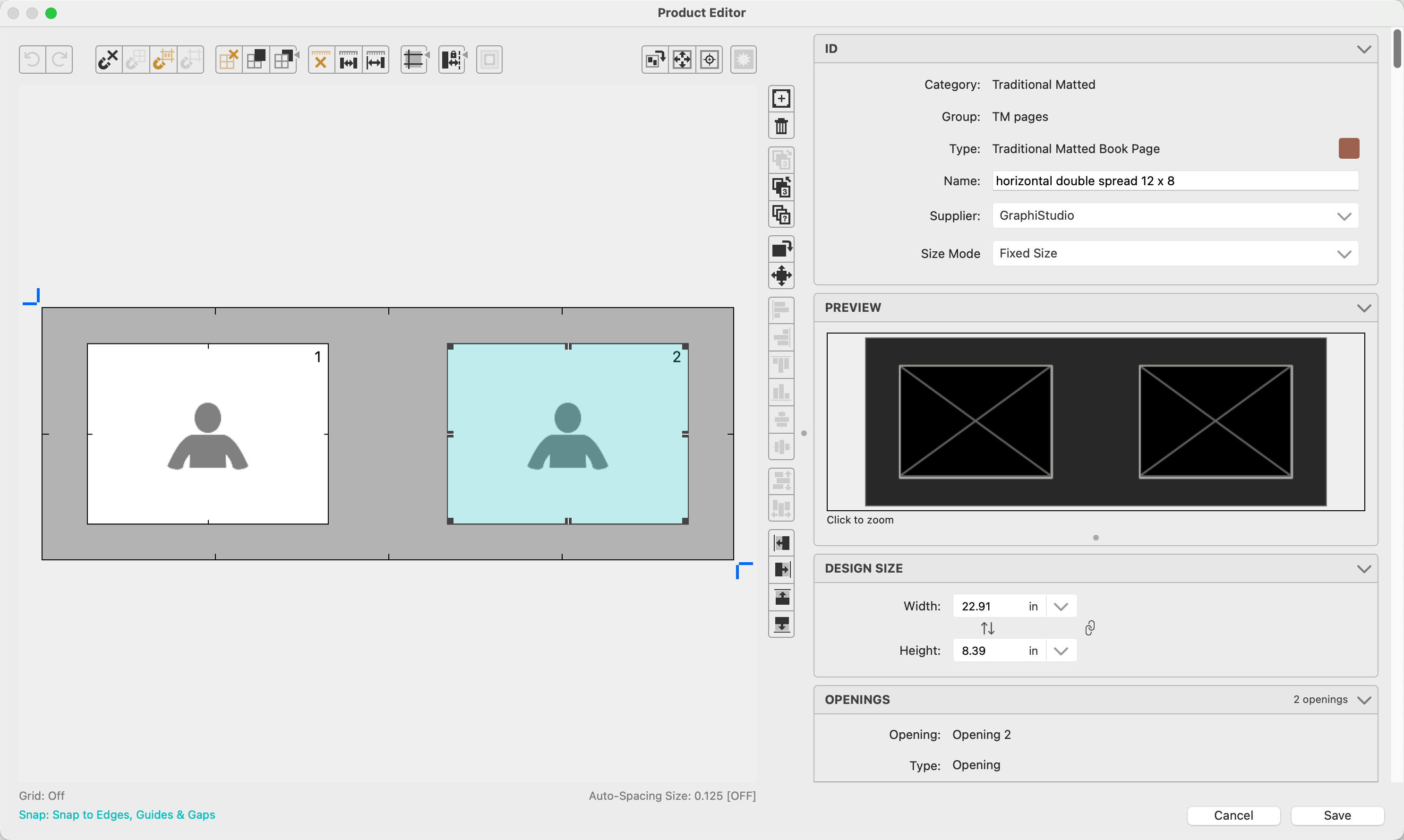Viewport: 1404px width, 840px height.
Task: Click the trash delete opening icon
Action: pos(781,126)
